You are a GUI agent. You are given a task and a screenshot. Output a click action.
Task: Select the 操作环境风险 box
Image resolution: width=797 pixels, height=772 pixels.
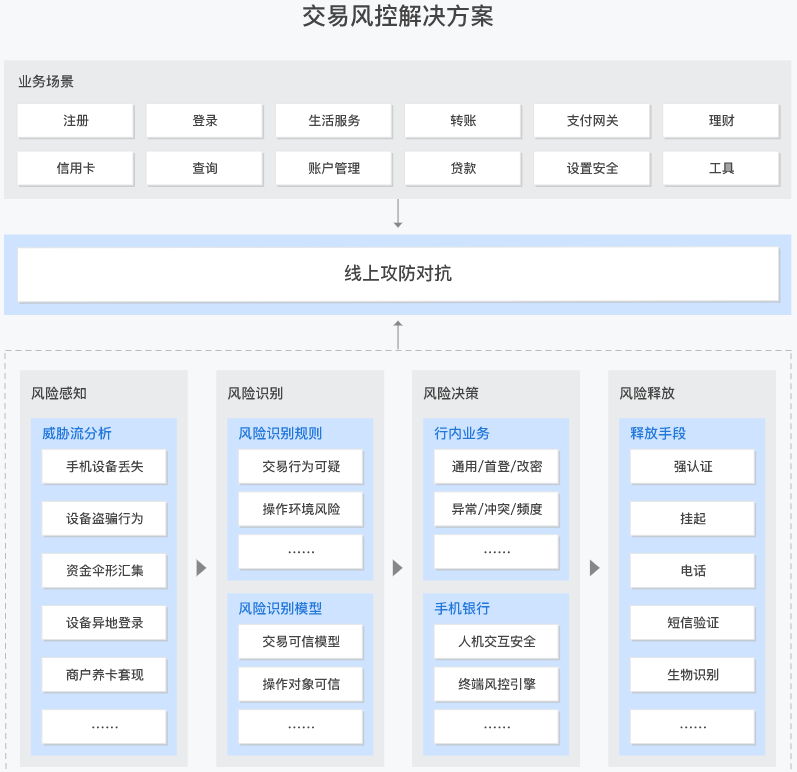[x=301, y=509]
